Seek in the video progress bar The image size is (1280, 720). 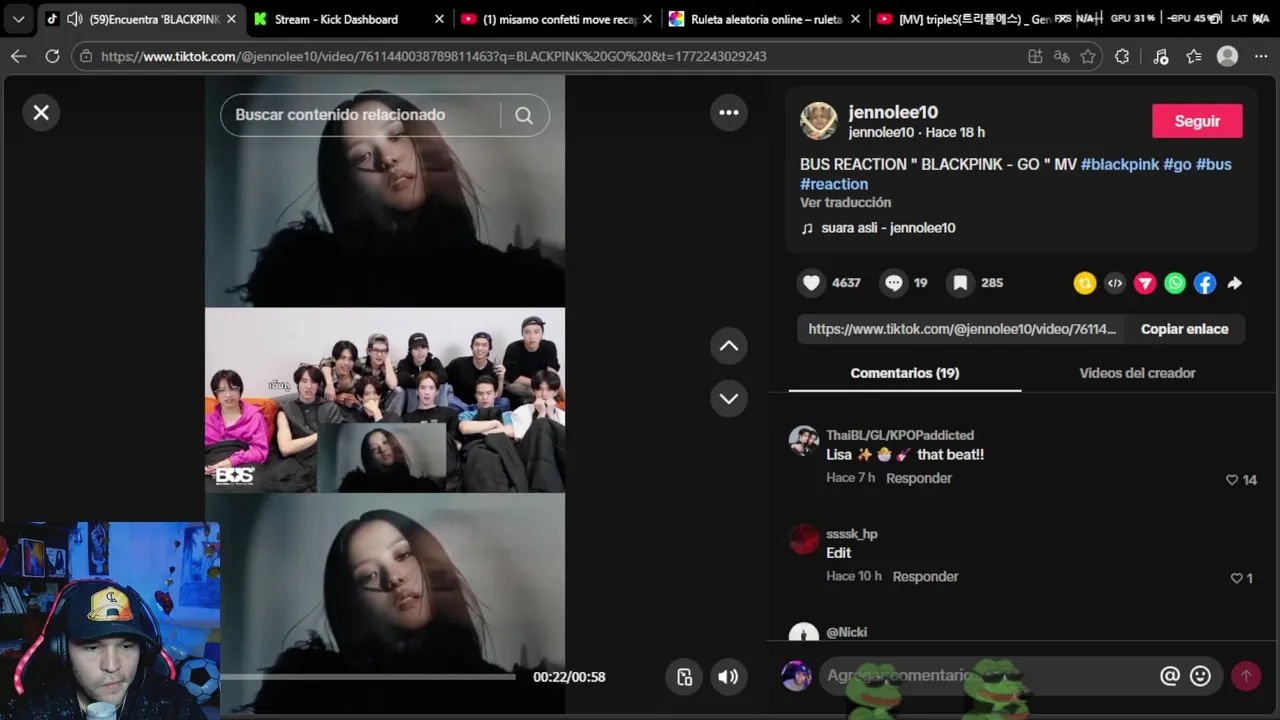pyautogui.click(x=368, y=677)
